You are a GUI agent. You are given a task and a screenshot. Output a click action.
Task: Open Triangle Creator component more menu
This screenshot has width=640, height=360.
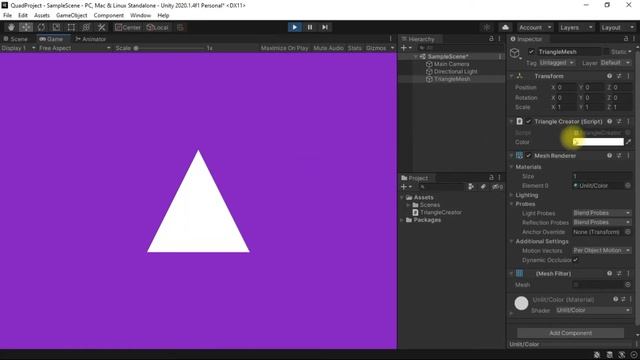(x=629, y=121)
